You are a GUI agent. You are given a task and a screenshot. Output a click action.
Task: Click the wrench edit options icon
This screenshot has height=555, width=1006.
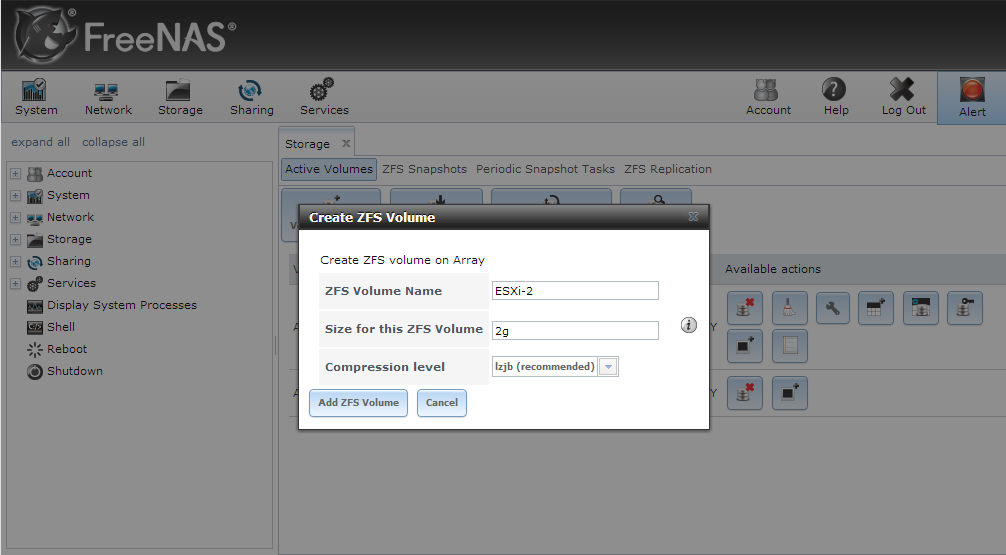point(833,308)
